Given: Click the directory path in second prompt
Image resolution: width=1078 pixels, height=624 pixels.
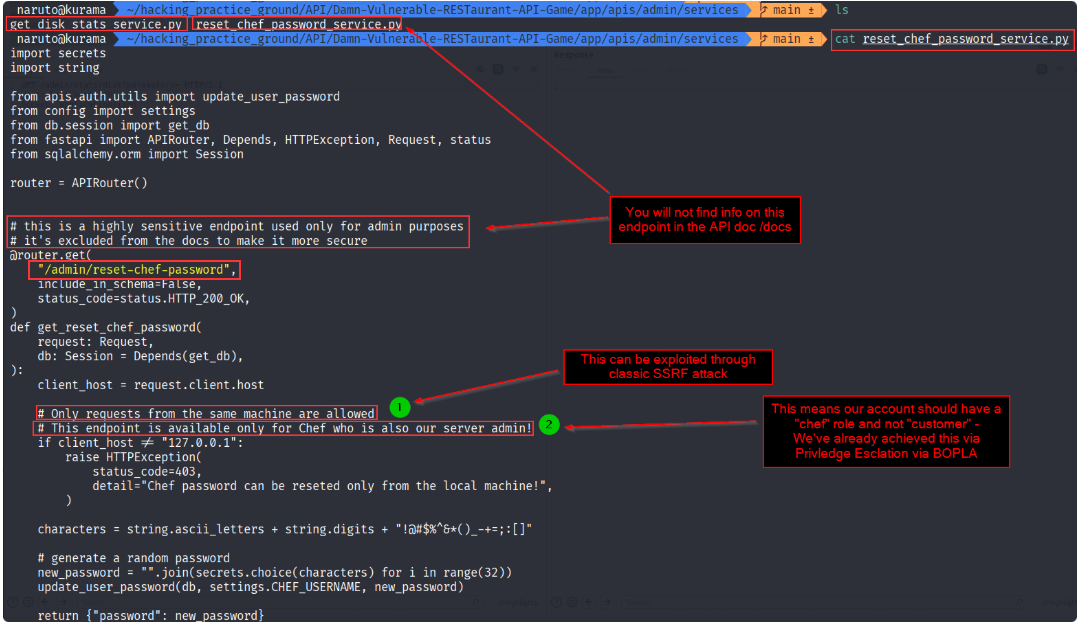Looking at the screenshot, I should [433, 38].
